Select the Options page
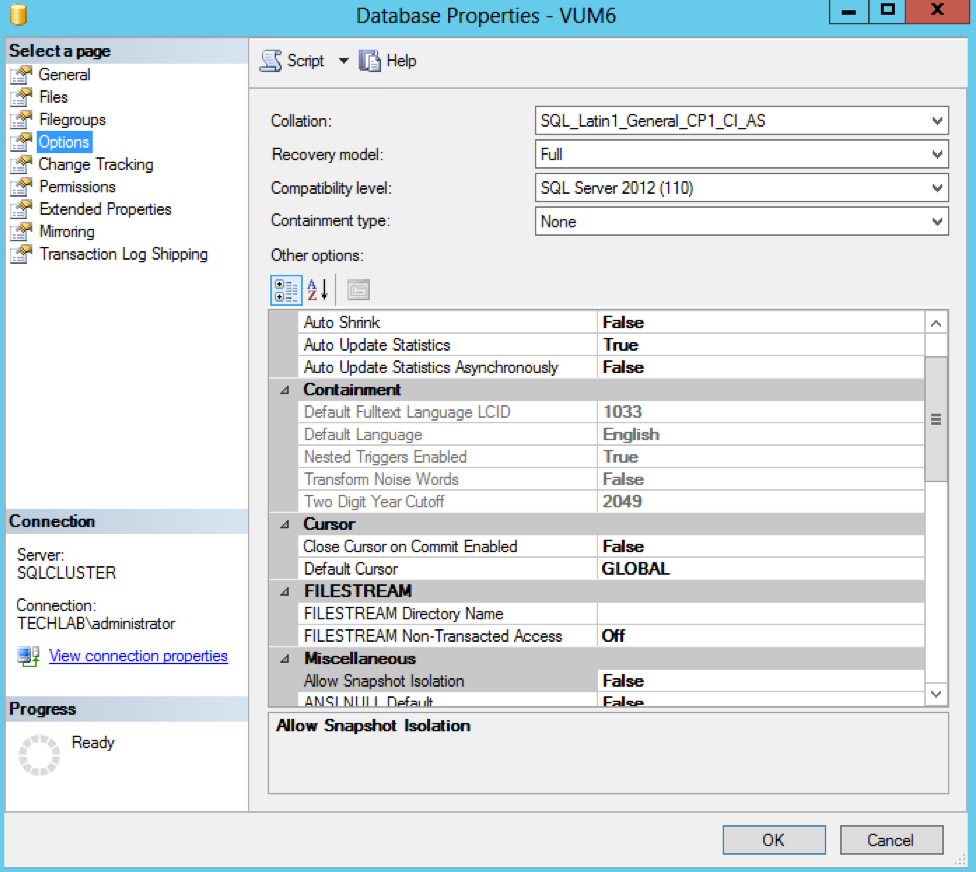The image size is (976, 872). pyautogui.click(x=64, y=142)
